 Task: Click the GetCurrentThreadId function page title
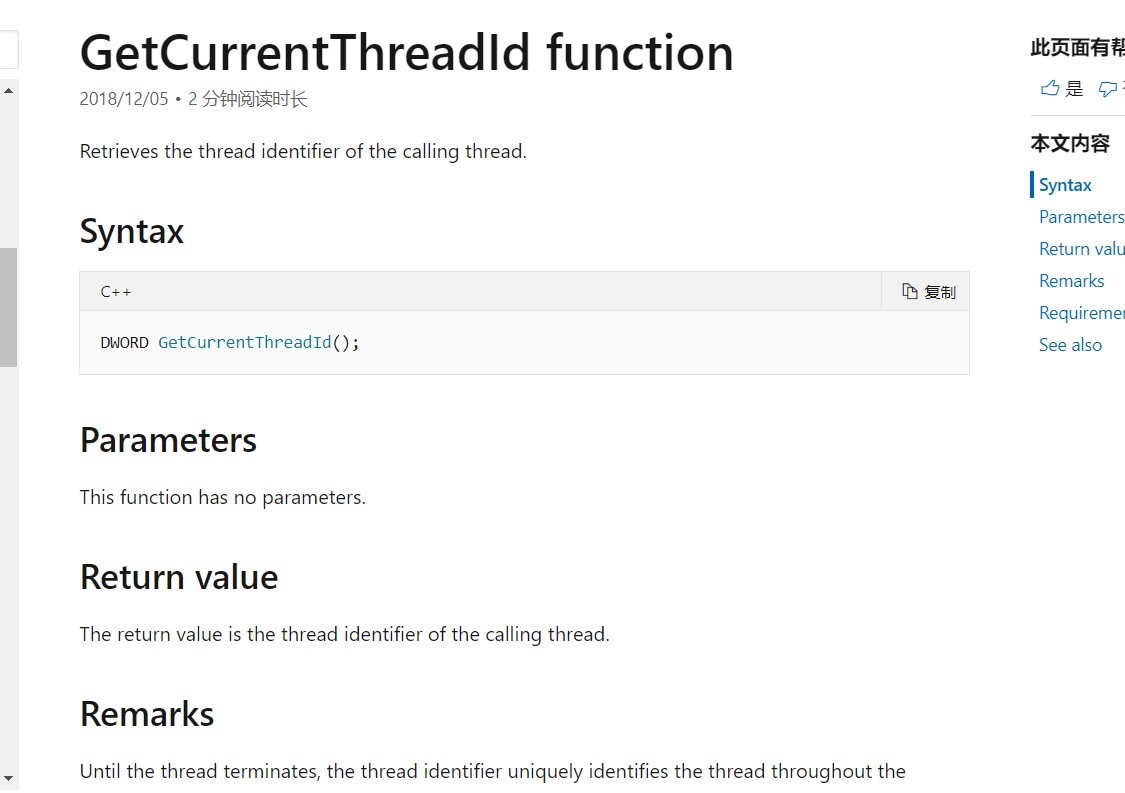(406, 53)
